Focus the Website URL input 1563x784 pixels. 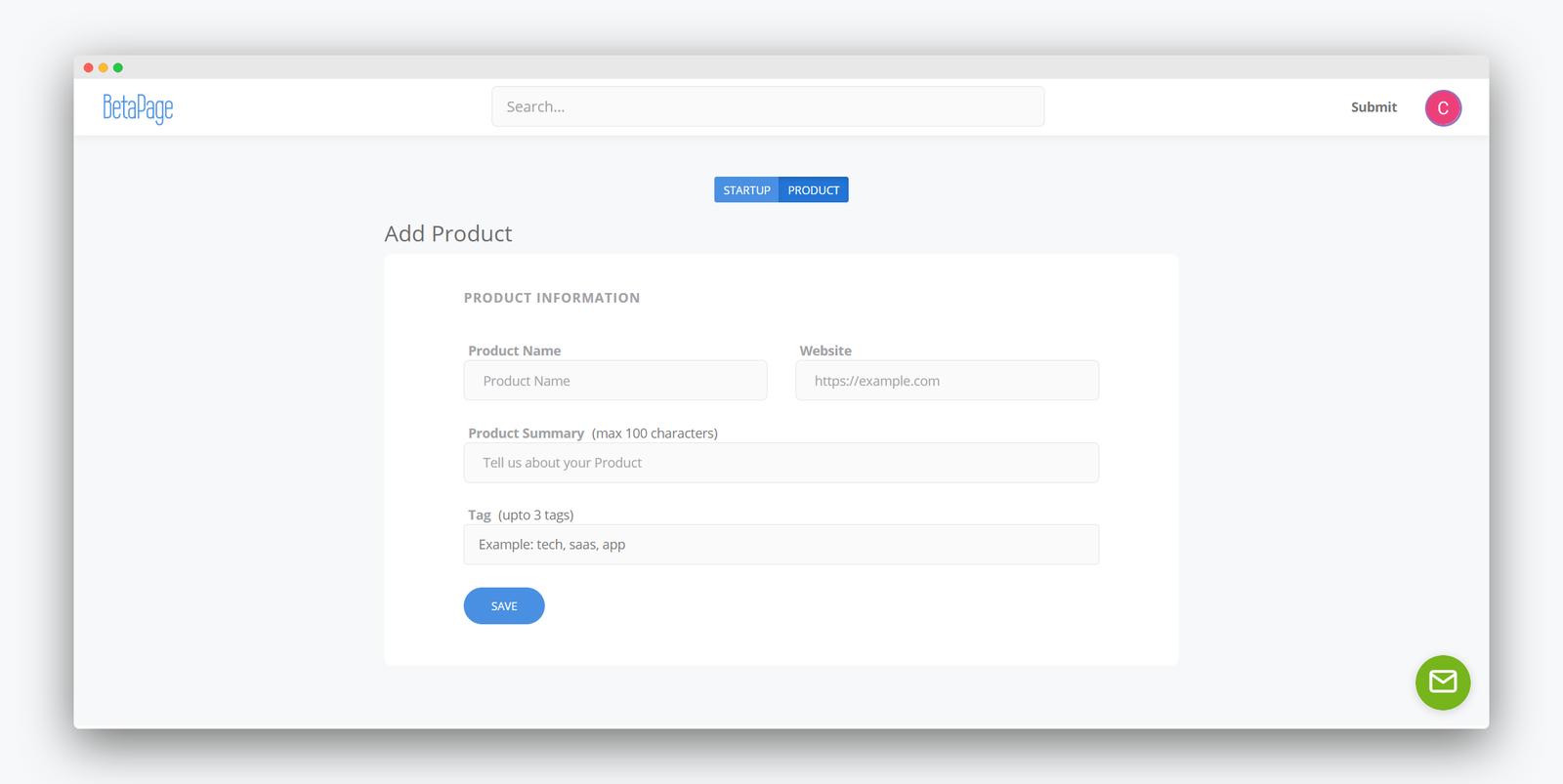pos(947,381)
